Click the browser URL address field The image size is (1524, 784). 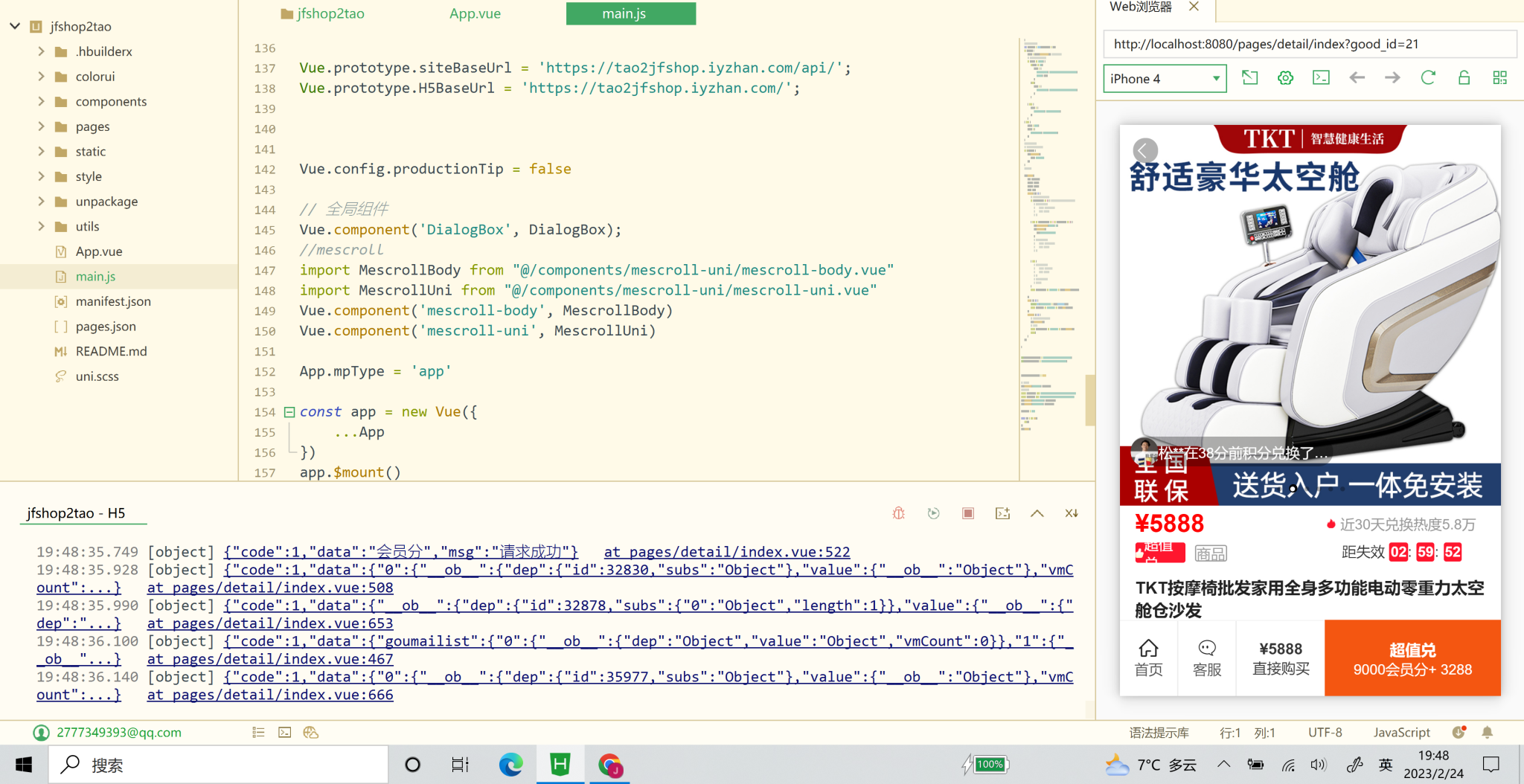click(1310, 44)
